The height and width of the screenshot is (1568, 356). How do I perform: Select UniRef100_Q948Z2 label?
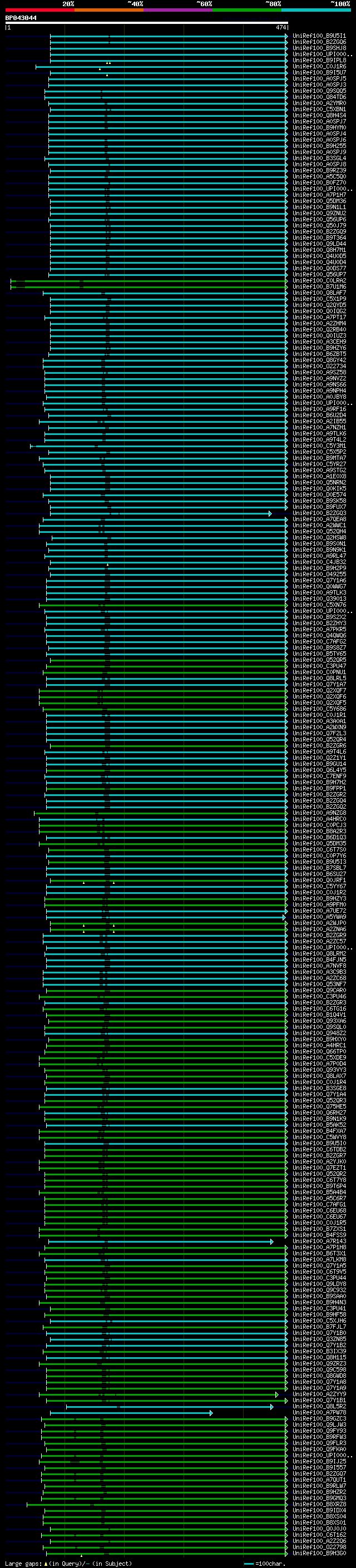tap(319, 1032)
